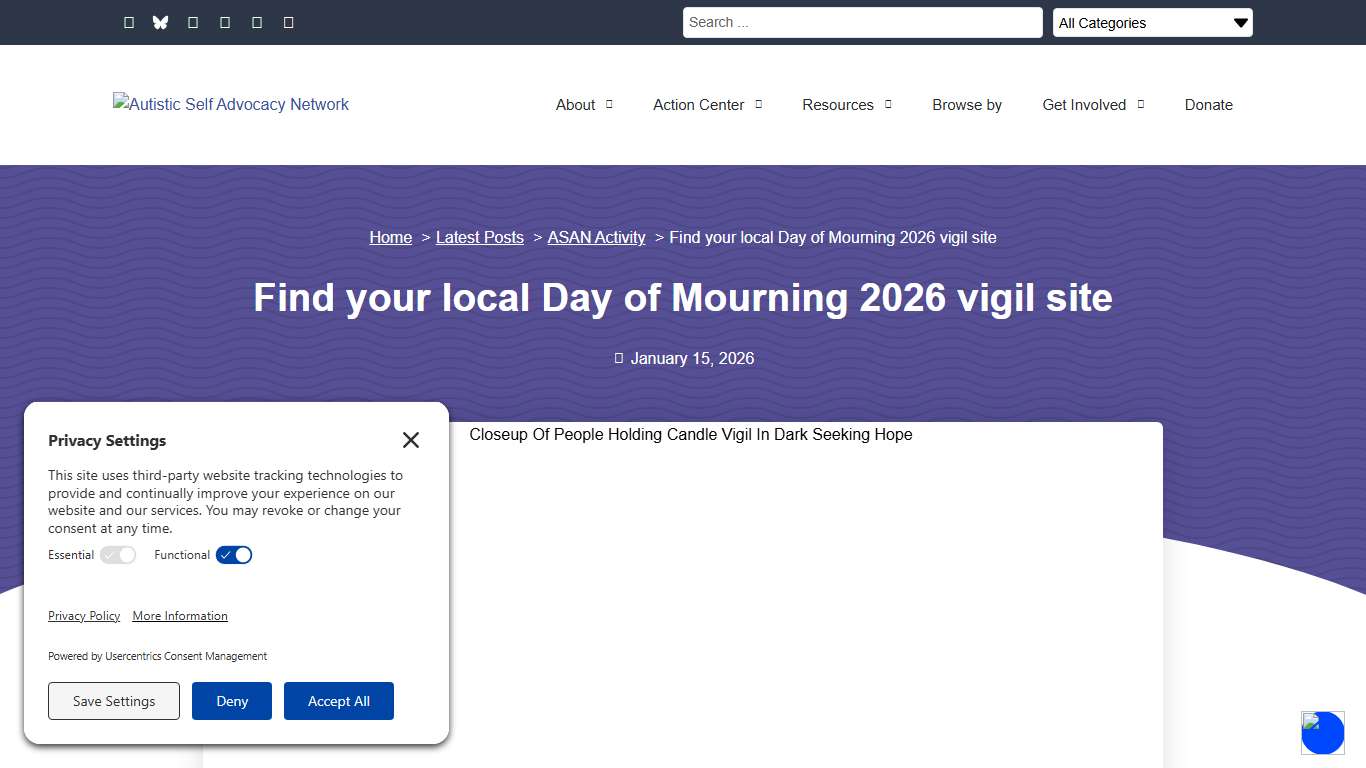The height and width of the screenshot is (768, 1366).
Task: Click the last social icon in top bar
Action: pyautogui.click(x=288, y=22)
